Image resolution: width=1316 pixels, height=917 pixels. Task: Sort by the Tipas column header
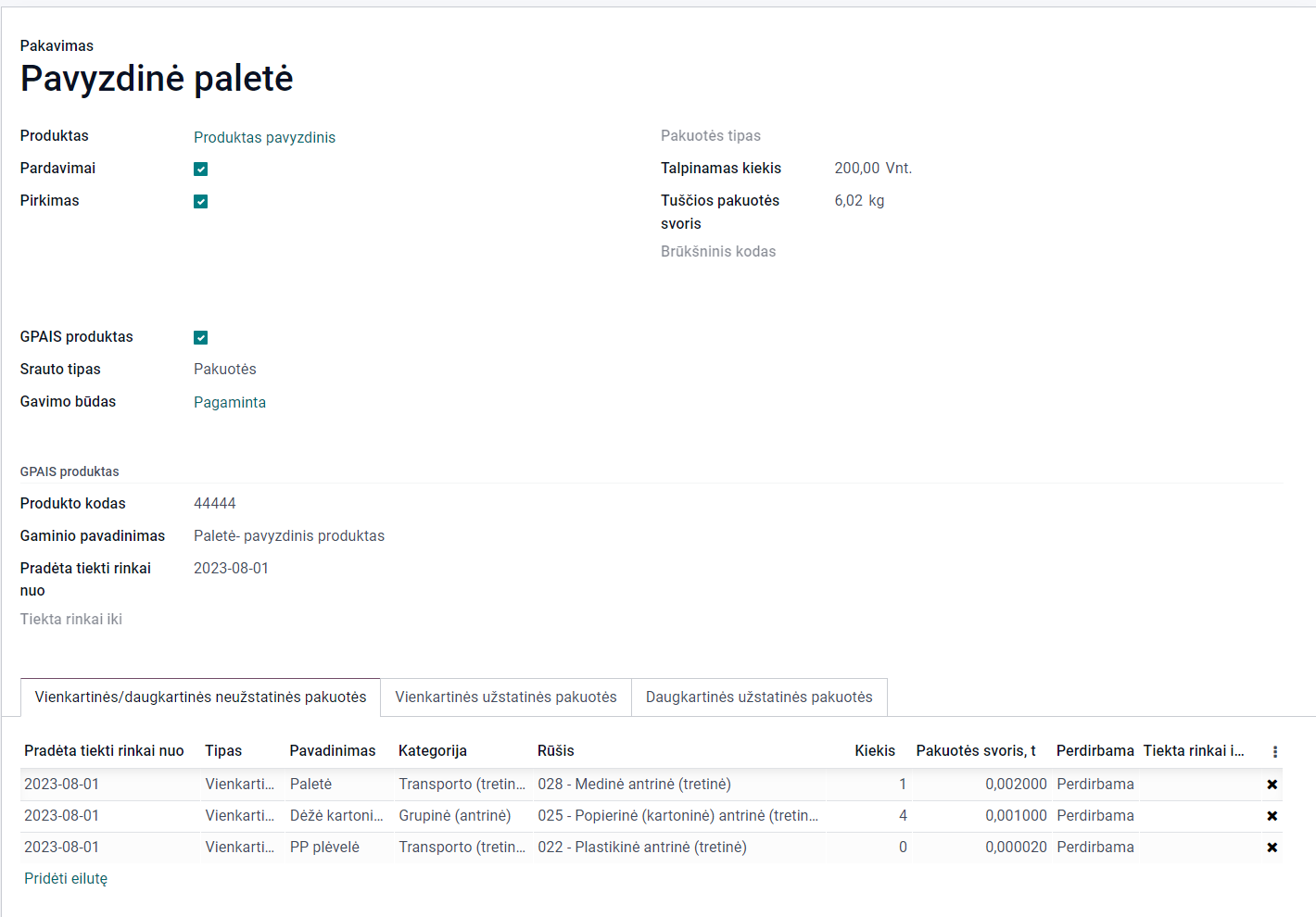coord(223,750)
